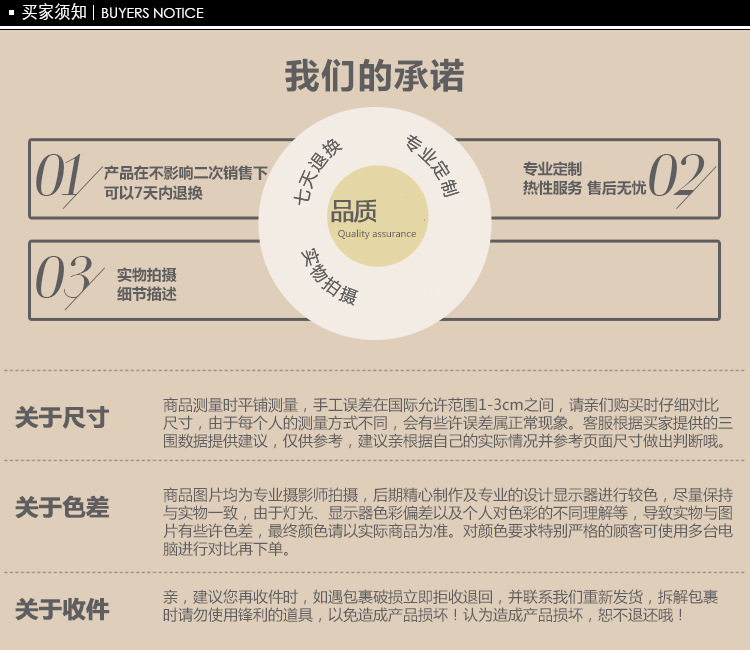
Task: Click the '品质' center circle text
Action: point(353,211)
